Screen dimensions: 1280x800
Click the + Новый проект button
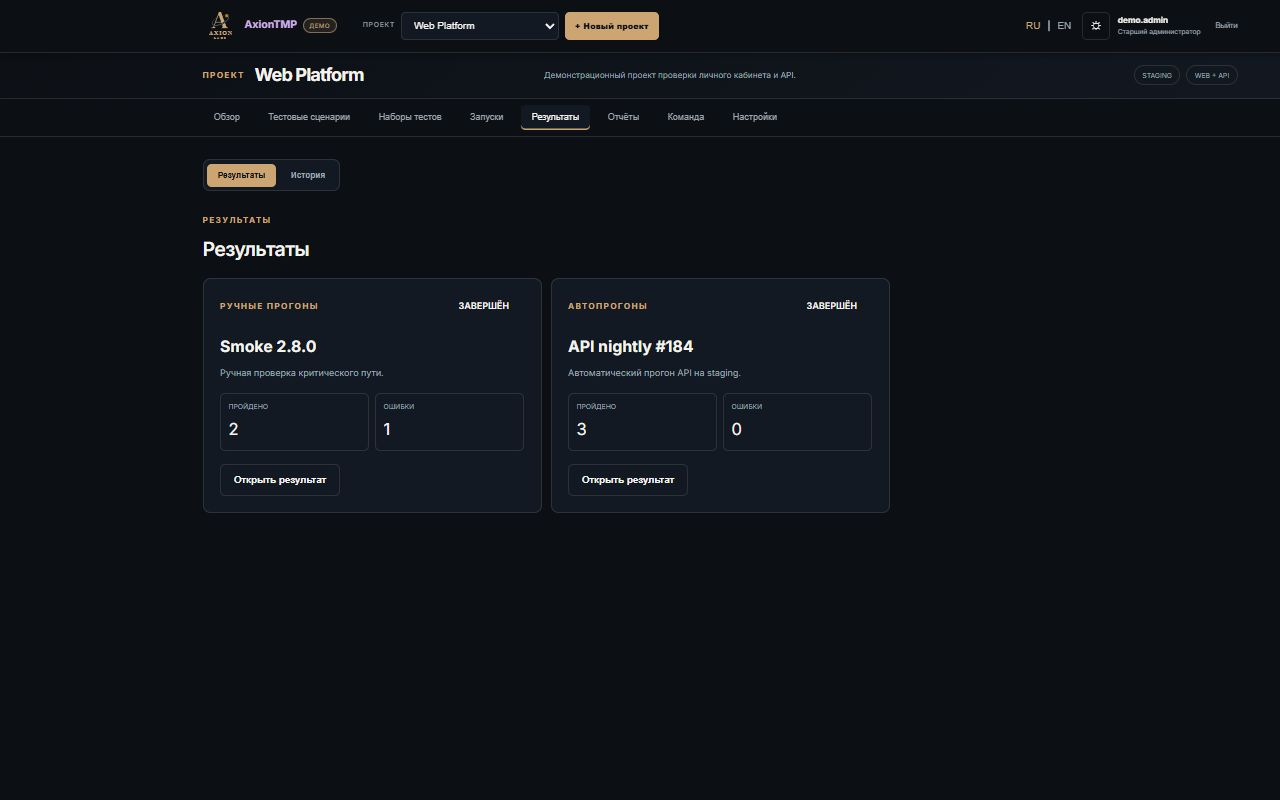(x=612, y=26)
